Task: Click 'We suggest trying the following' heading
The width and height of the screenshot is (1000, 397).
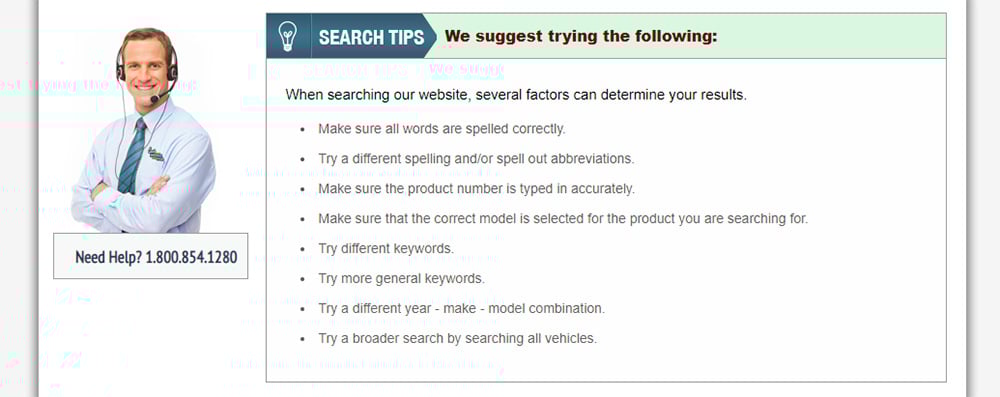Action: click(581, 36)
